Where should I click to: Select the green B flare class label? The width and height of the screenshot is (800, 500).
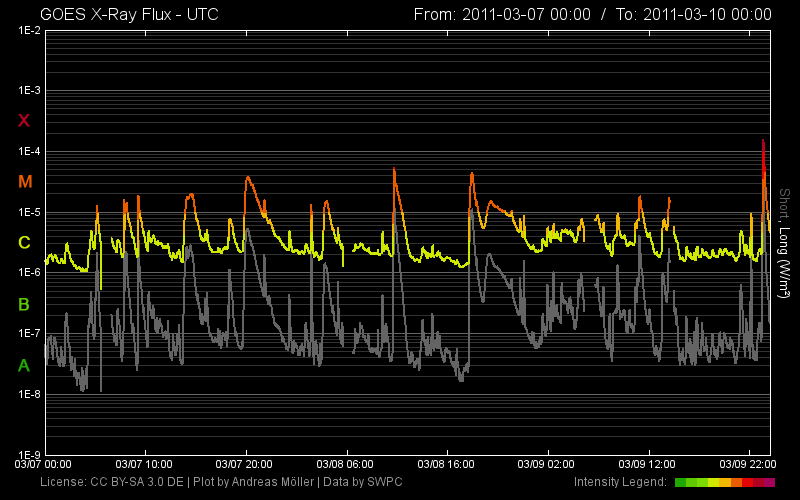[x=25, y=304]
